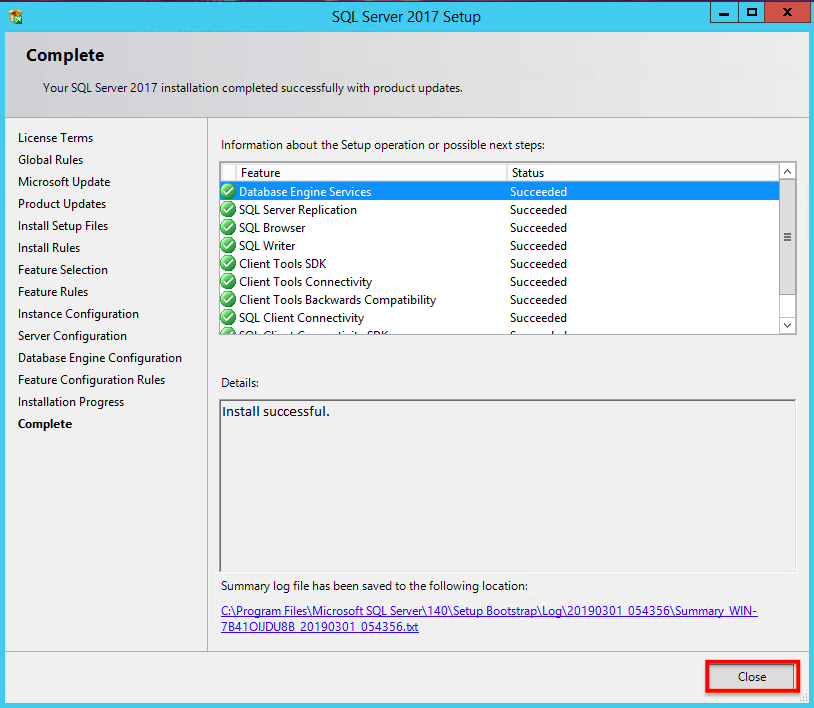Click Feature Configuration Rules step in sidebar

[x=91, y=380]
